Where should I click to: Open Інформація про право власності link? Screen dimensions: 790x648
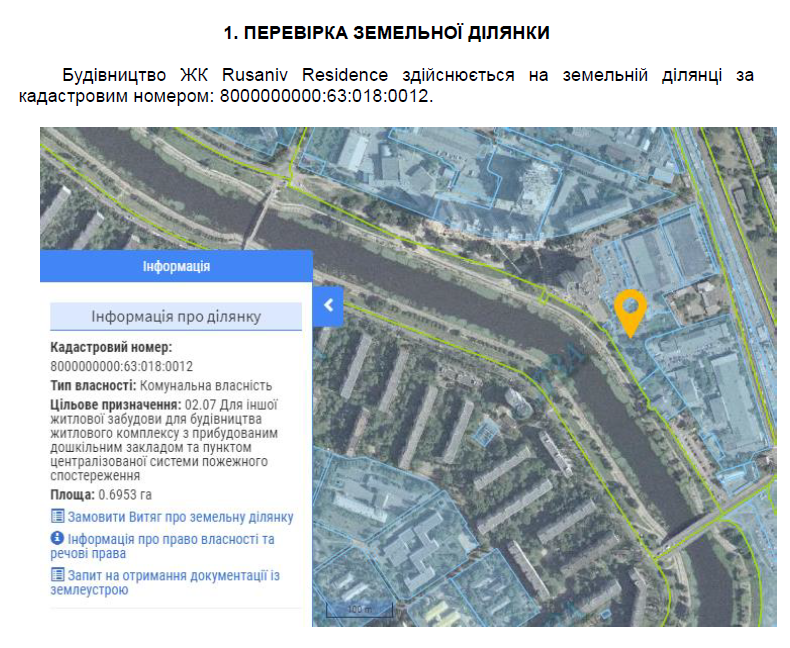coord(162,546)
